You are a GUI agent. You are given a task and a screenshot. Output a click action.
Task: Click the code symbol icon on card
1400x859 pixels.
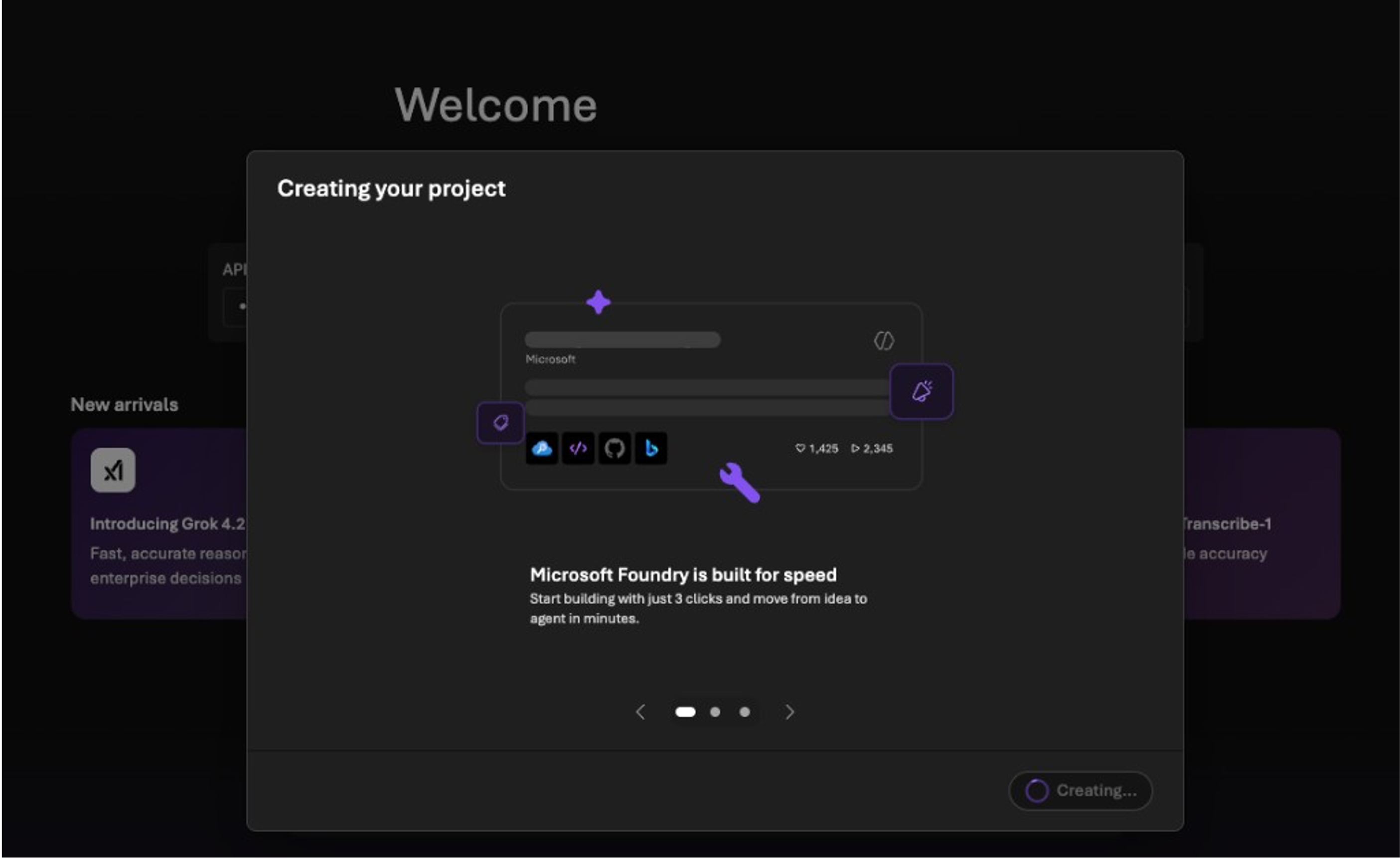pos(884,341)
